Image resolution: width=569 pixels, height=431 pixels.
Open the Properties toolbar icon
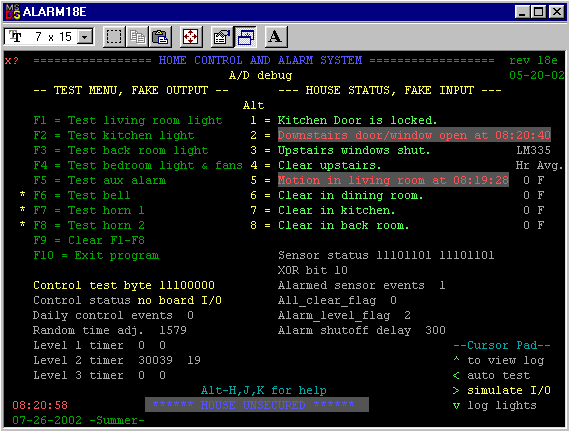pyautogui.click(x=222, y=37)
